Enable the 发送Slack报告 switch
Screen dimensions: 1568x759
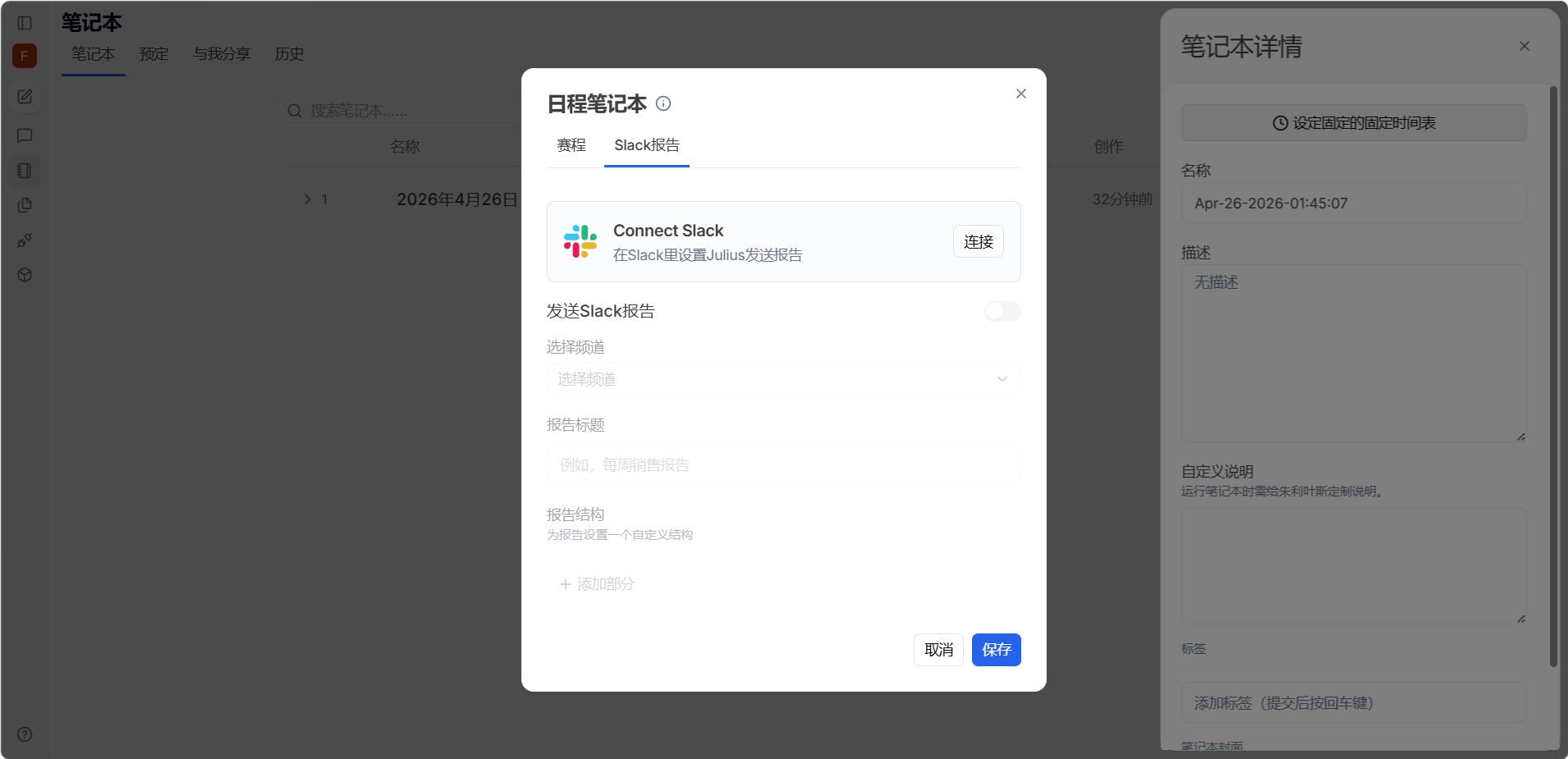[x=1002, y=311]
